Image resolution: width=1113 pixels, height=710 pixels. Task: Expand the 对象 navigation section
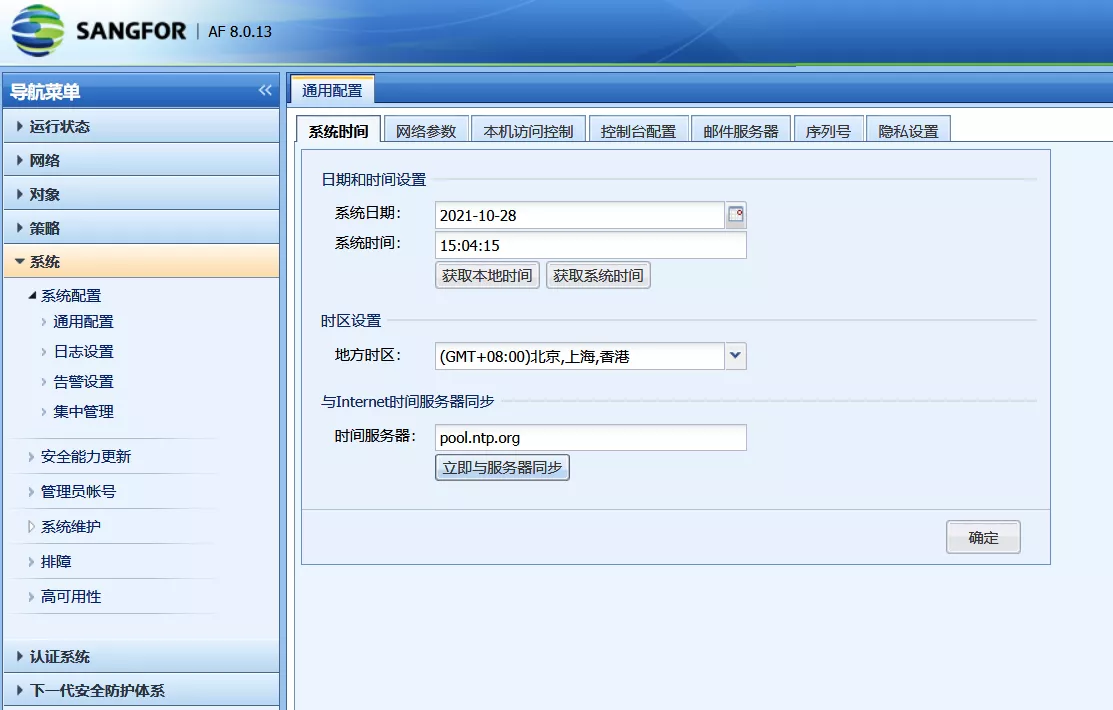45,195
